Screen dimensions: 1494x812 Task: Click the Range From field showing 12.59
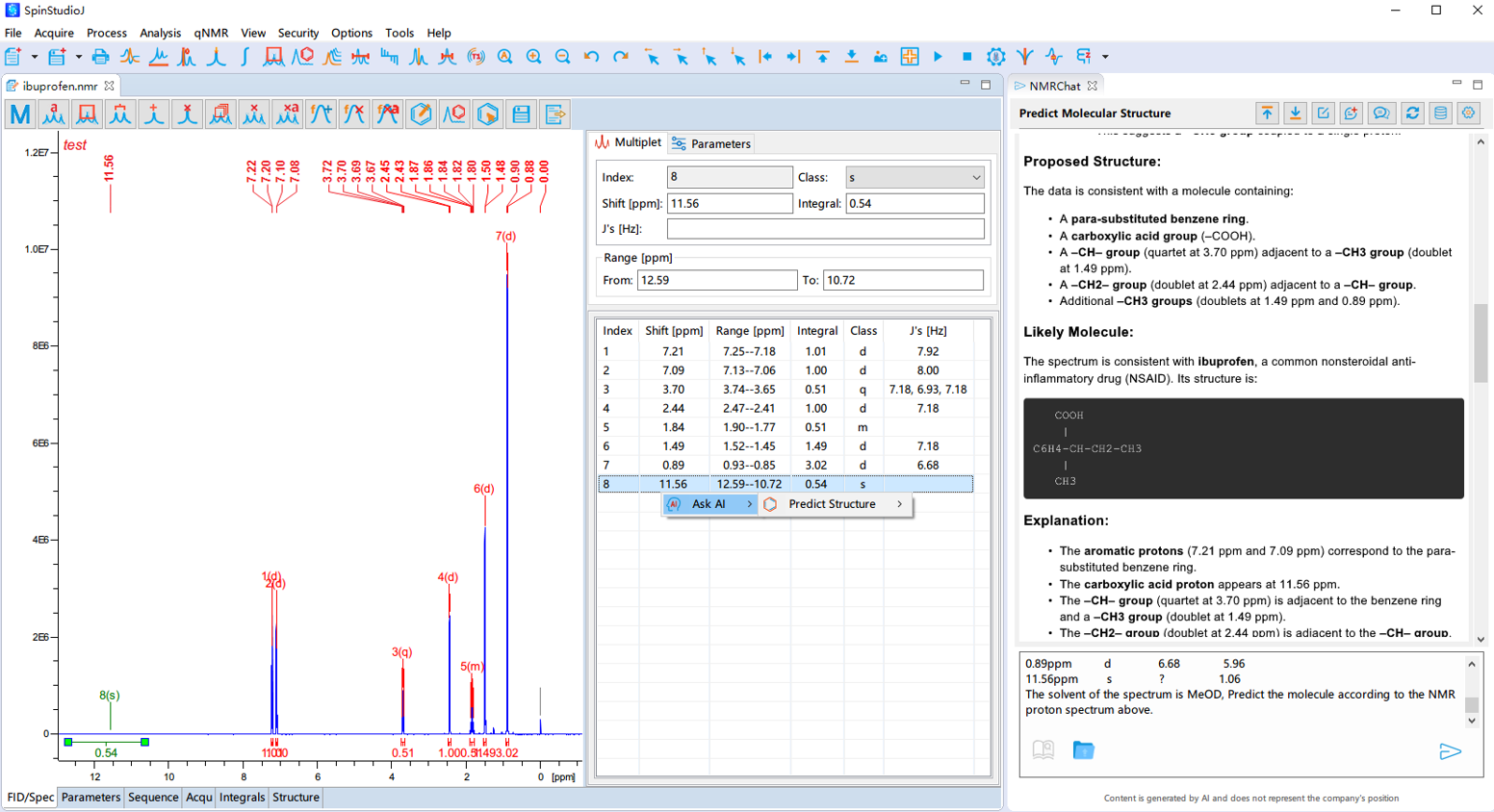pos(717,280)
